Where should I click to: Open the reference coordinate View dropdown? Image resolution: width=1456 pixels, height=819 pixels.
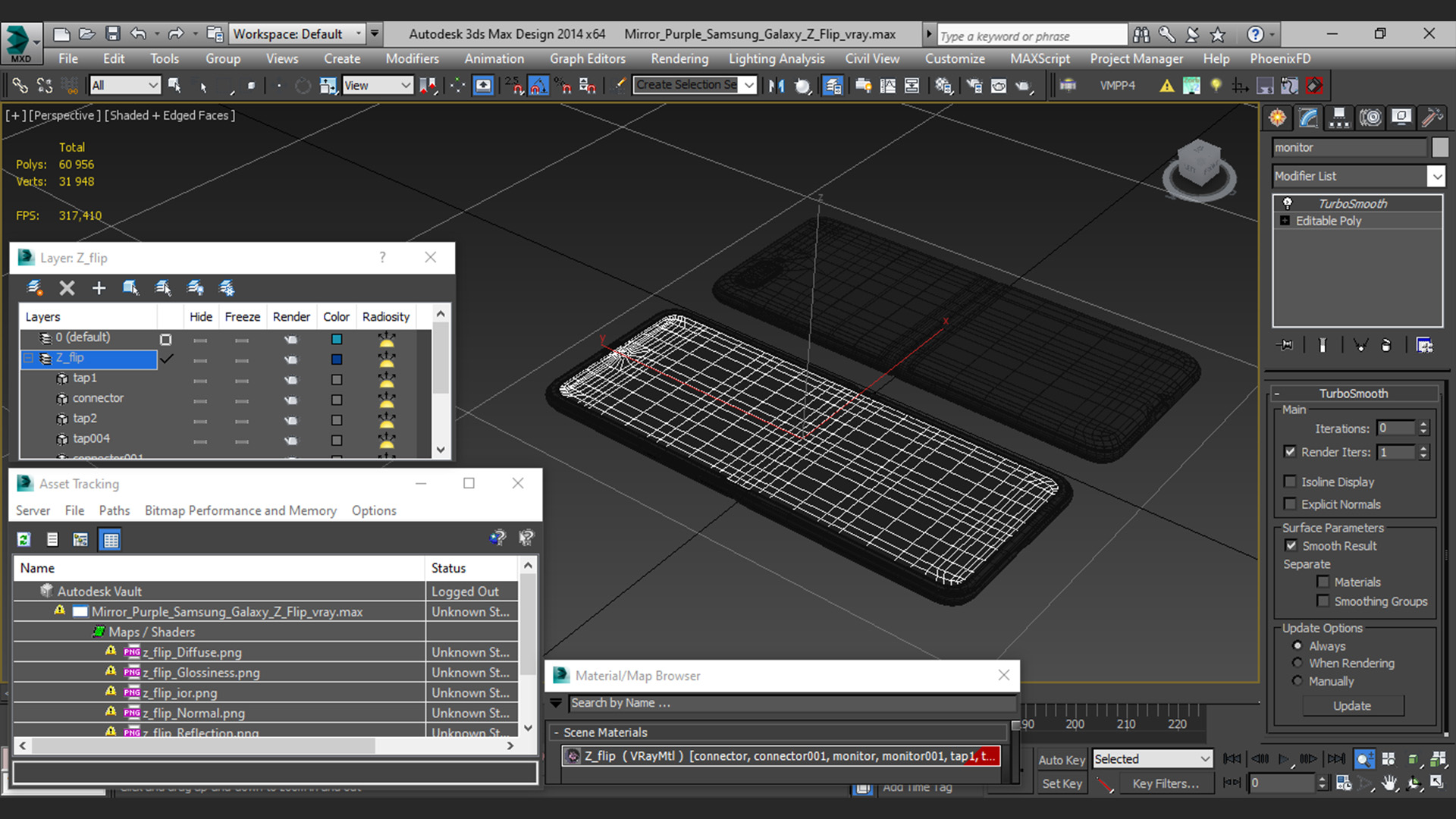pyautogui.click(x=377, y=85)
